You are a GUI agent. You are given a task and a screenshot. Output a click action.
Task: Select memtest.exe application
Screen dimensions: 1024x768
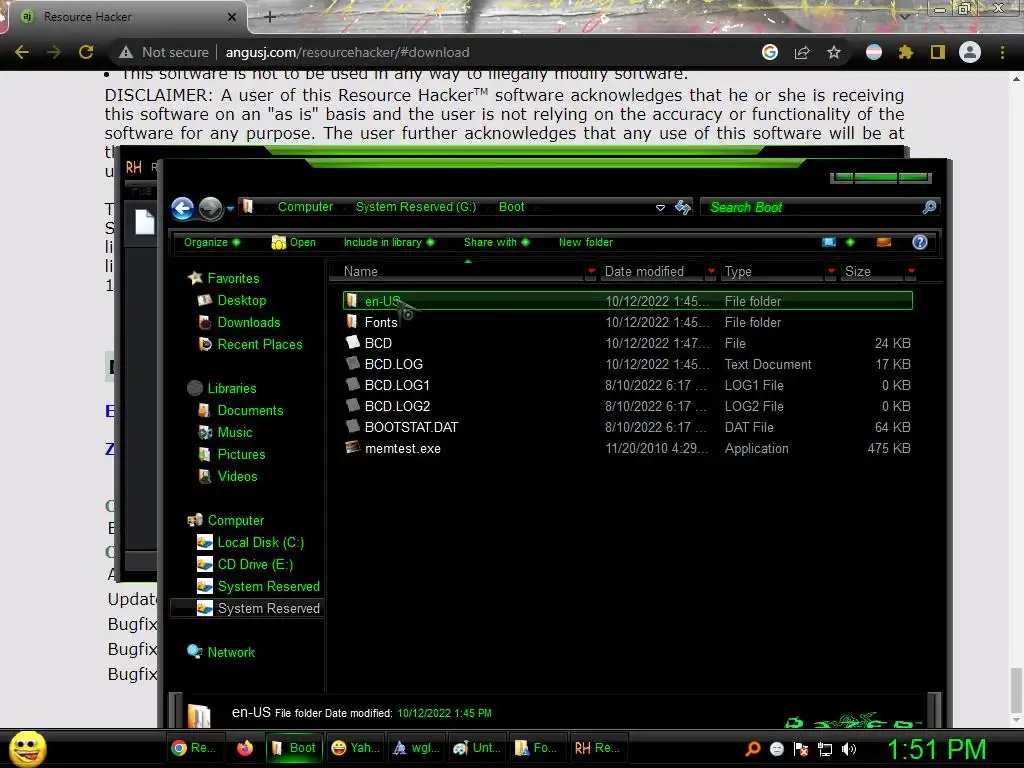tap(627, 448)
